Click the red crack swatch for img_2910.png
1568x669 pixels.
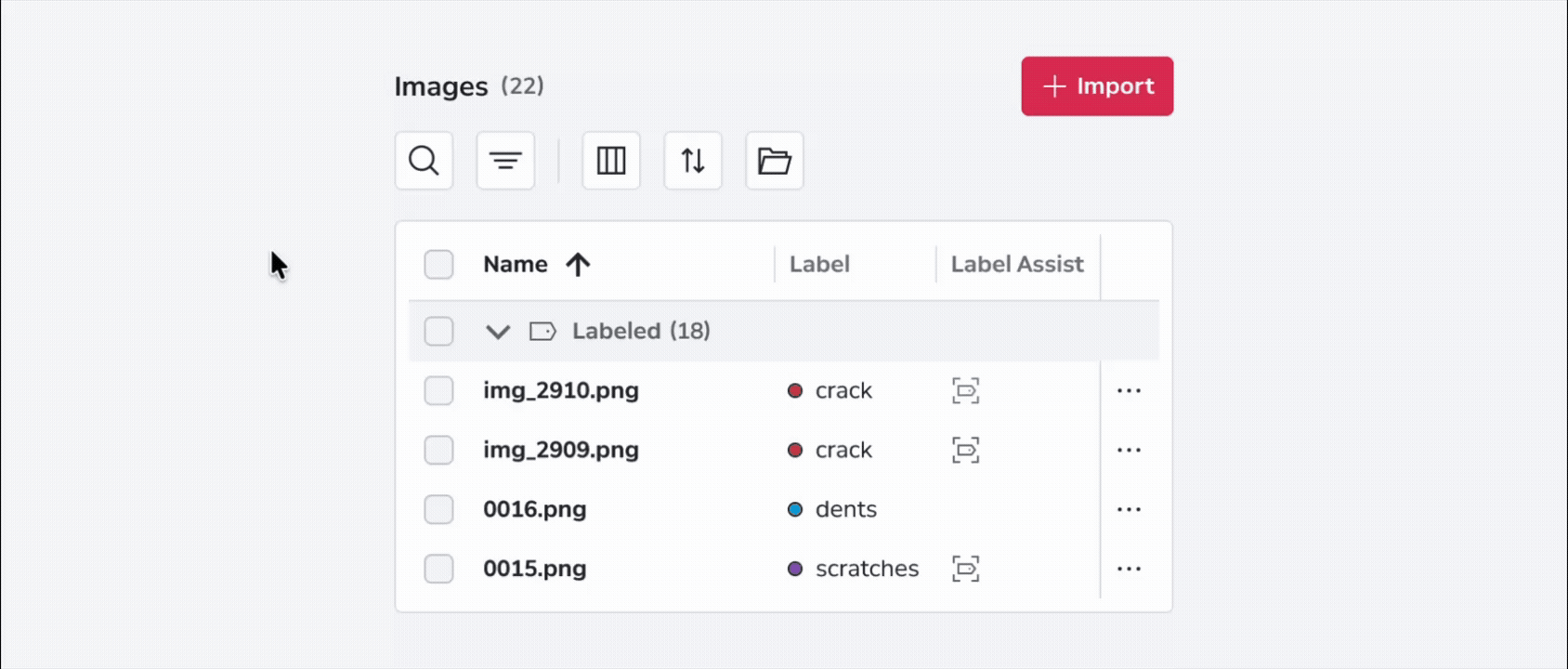pos(795,390)
